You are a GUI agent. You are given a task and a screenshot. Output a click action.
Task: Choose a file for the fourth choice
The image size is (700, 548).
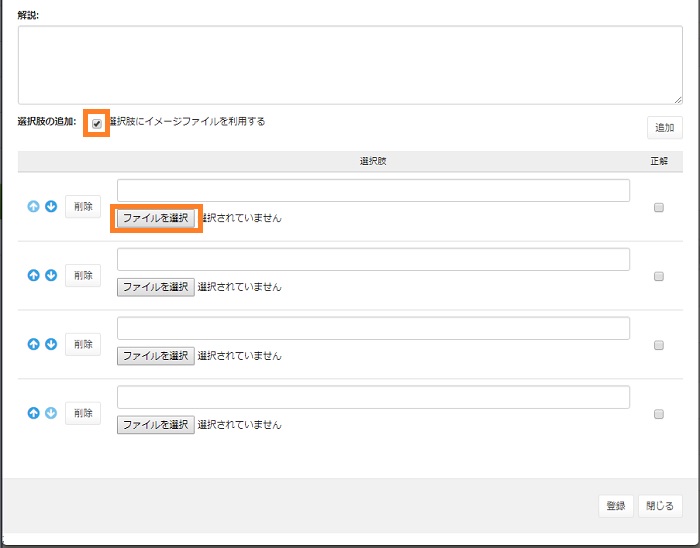(x=155, y=424)
